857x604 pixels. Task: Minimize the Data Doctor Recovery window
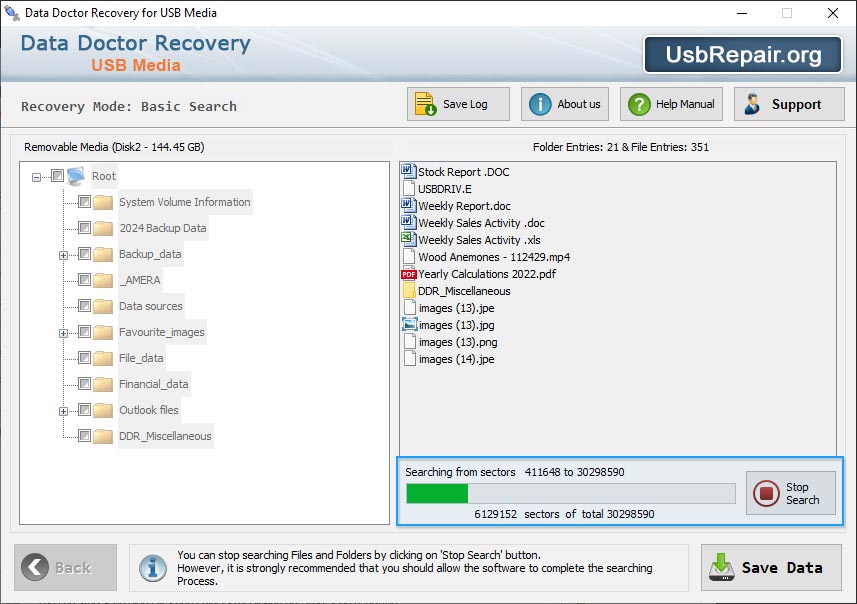click(x=742, y=13)
